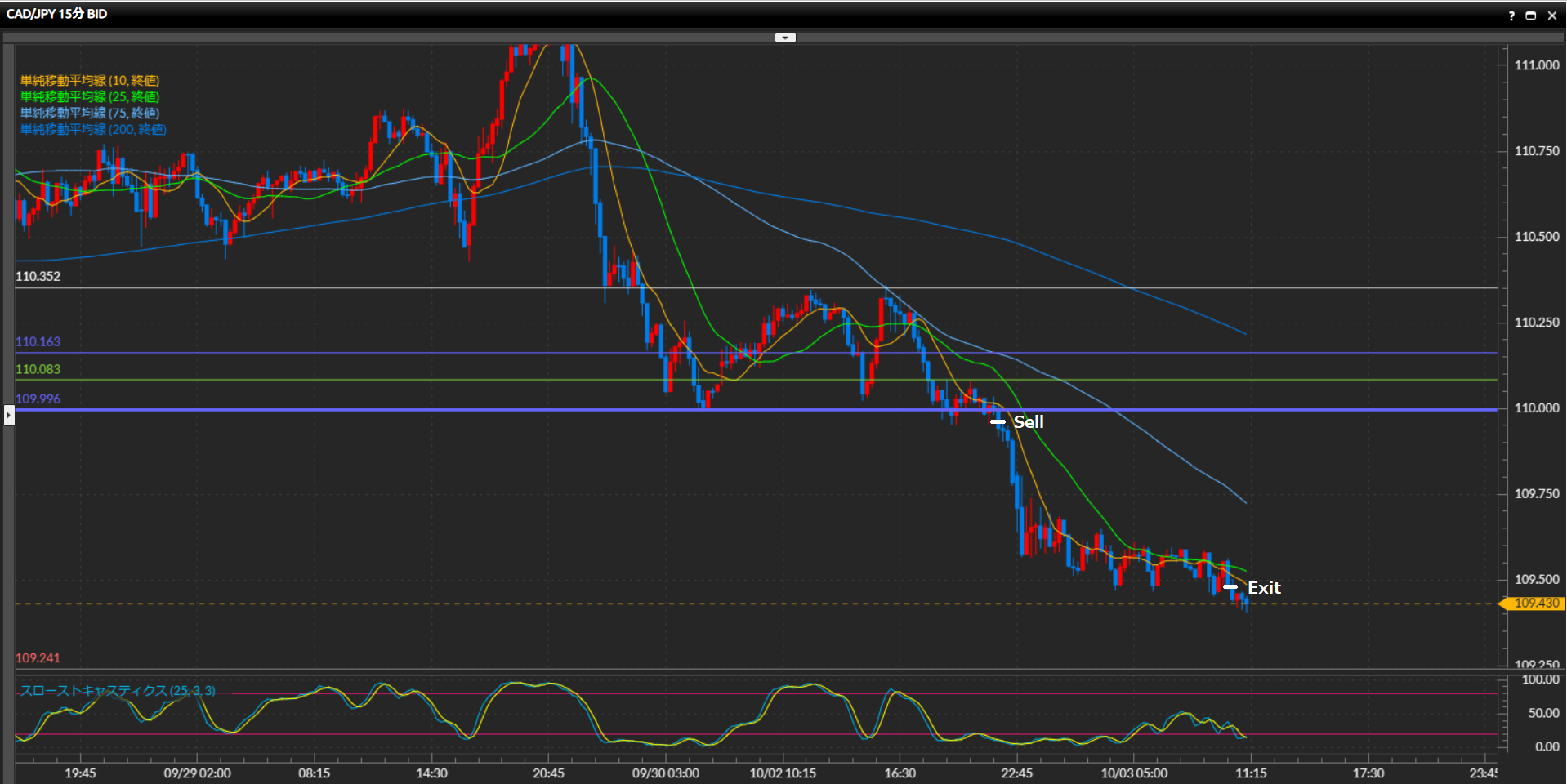The width and height of the screenshot is (1567, 784).
Task: Expand the left side panel arrow
Action: click(x=9, y=415)
